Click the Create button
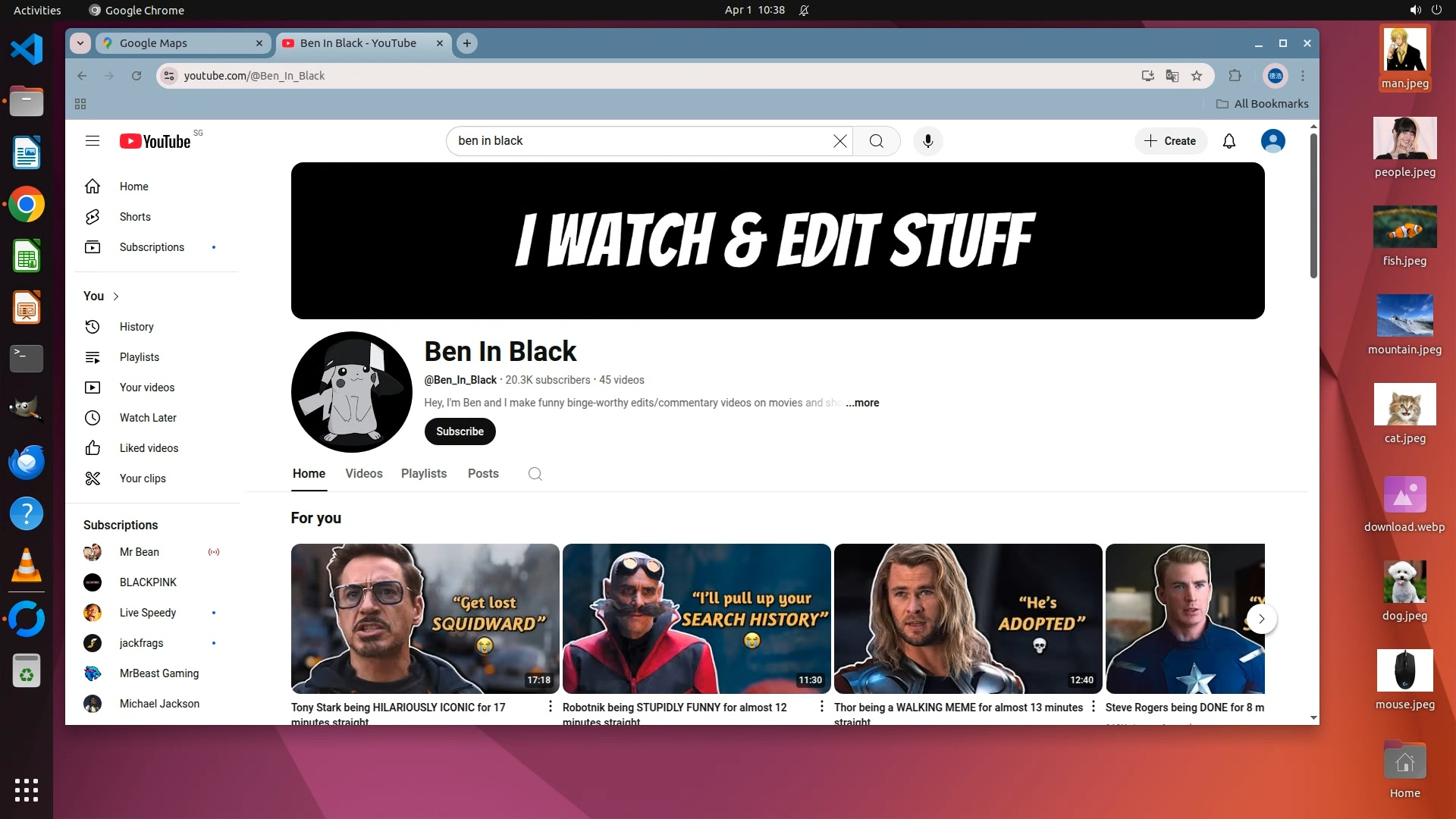This screenshot has width=1456, height=819. pos(1170,141)
